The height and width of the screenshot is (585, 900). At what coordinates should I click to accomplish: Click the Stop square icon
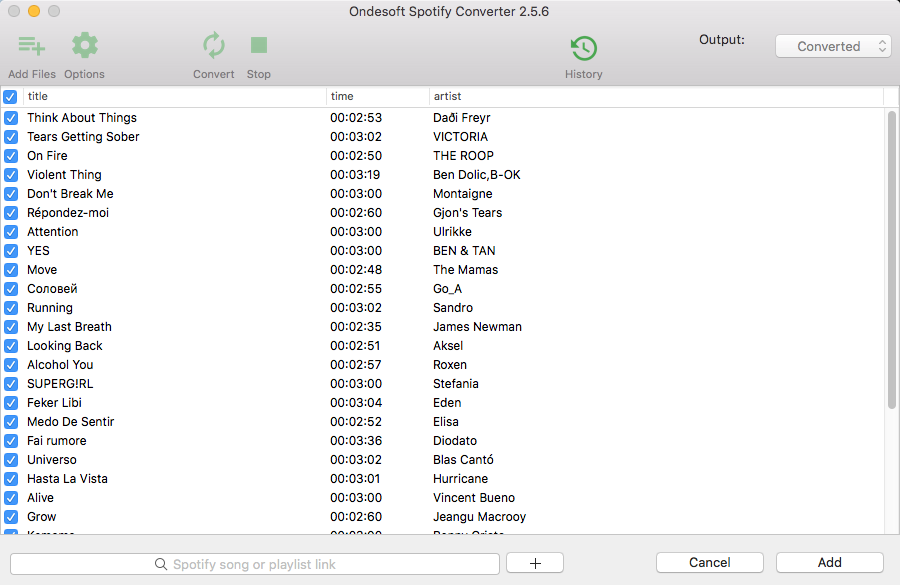pos(259,45)
